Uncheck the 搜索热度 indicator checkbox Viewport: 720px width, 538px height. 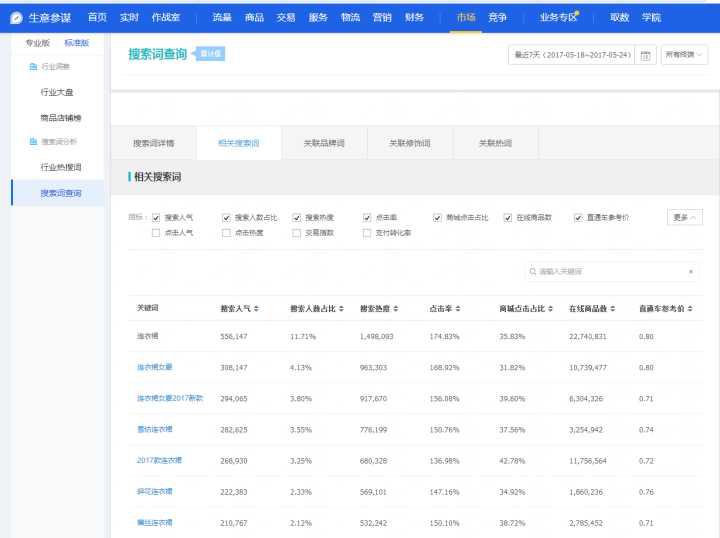click(x=297, y=218)
